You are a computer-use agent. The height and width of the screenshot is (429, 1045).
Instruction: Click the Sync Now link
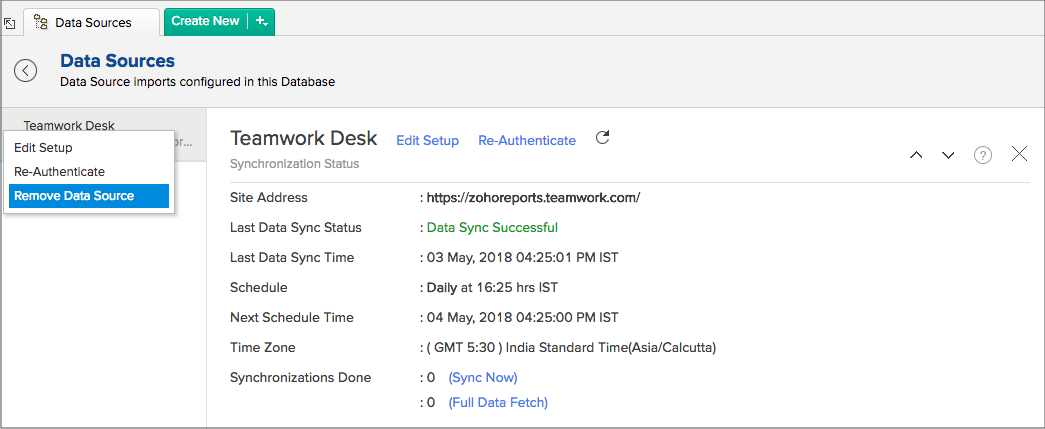click(x=483, y=378)
